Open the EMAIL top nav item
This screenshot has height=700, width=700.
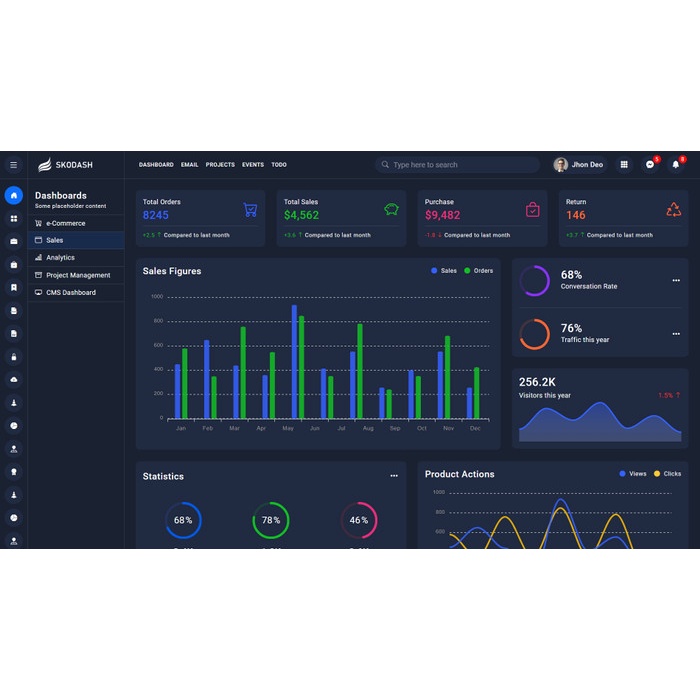pyautogui.click(x=190, y=165)
